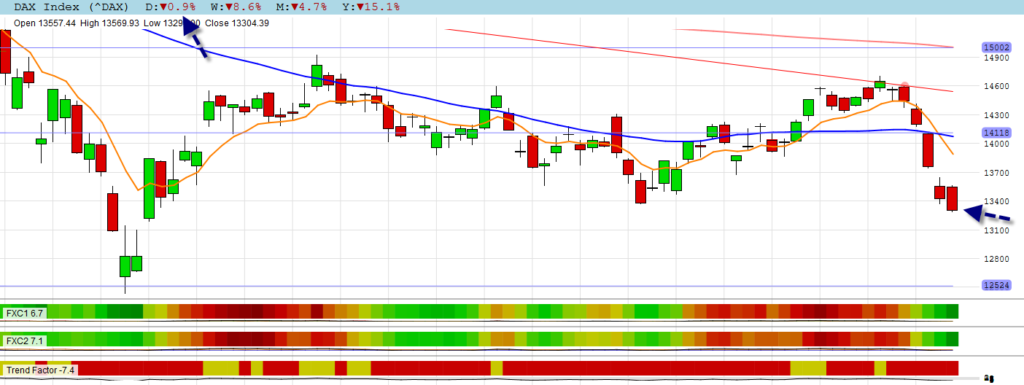The image size is (1024, 385).
Task: Click the 12800 price axis label
Action: coord(997,259)
